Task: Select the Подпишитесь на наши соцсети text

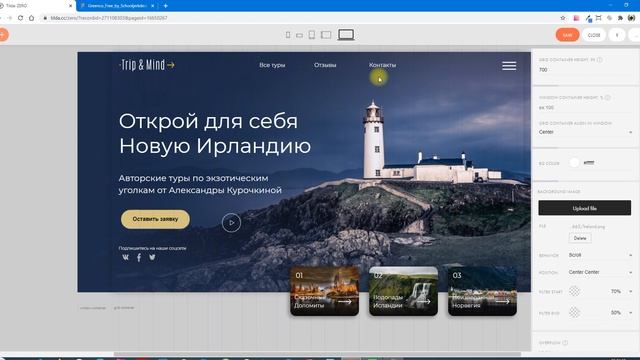Action: point(152,248)
